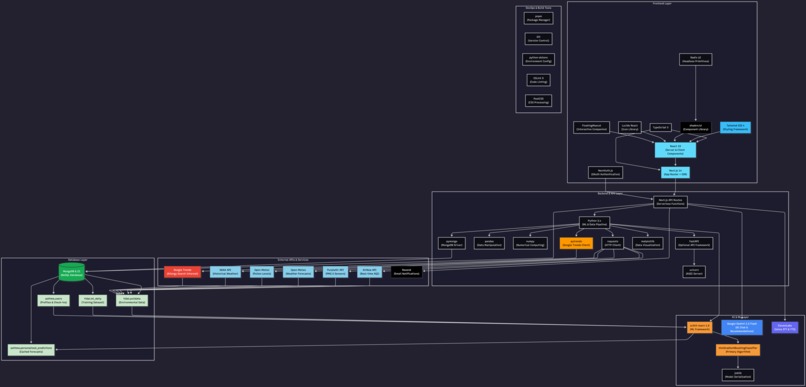Click the React 19 Server & Client Components node
The image size is (806, 387).
[675, 150]
